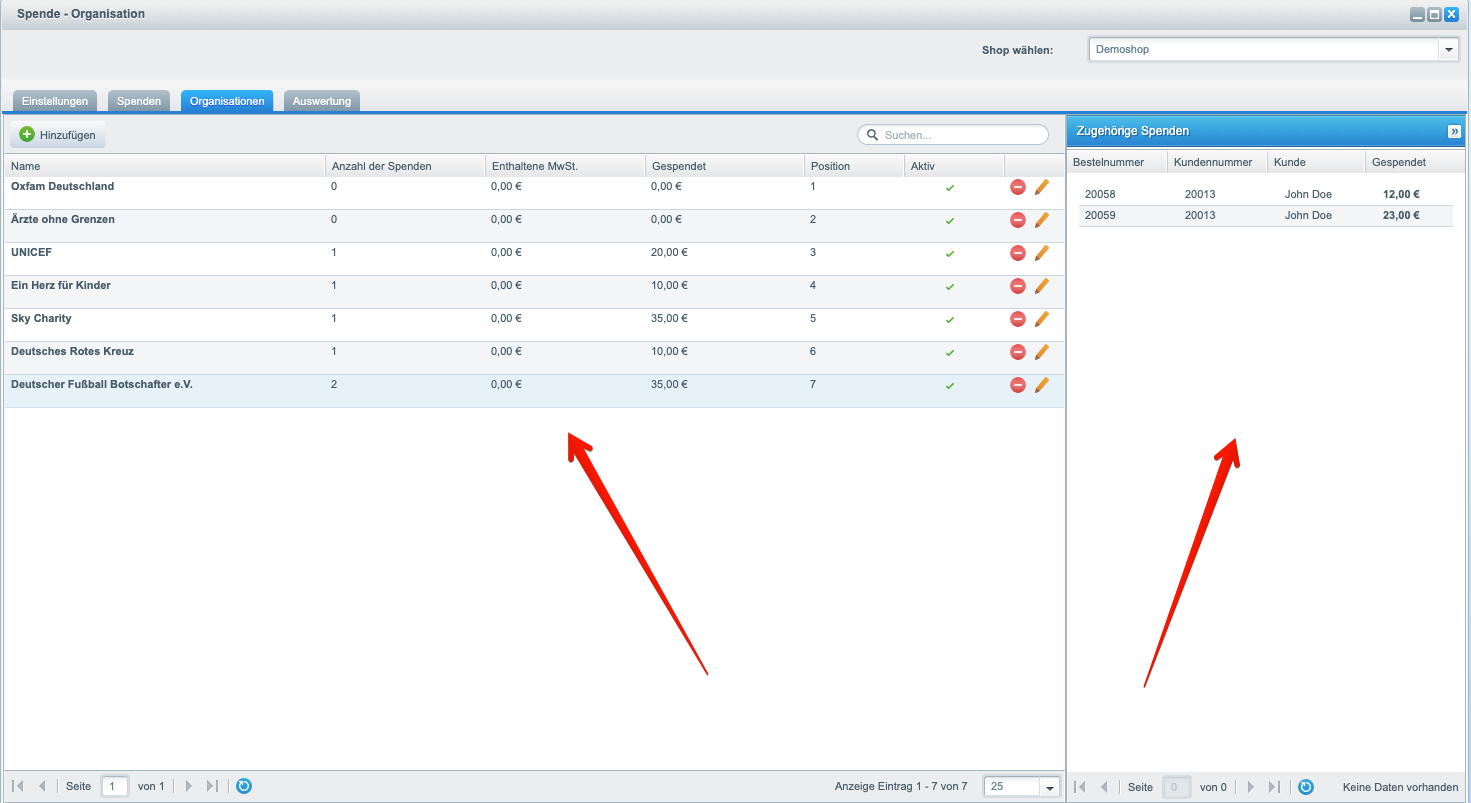Select the UNICEF row name
Screen dimensions: 1471x803
[x=31, y=253]
